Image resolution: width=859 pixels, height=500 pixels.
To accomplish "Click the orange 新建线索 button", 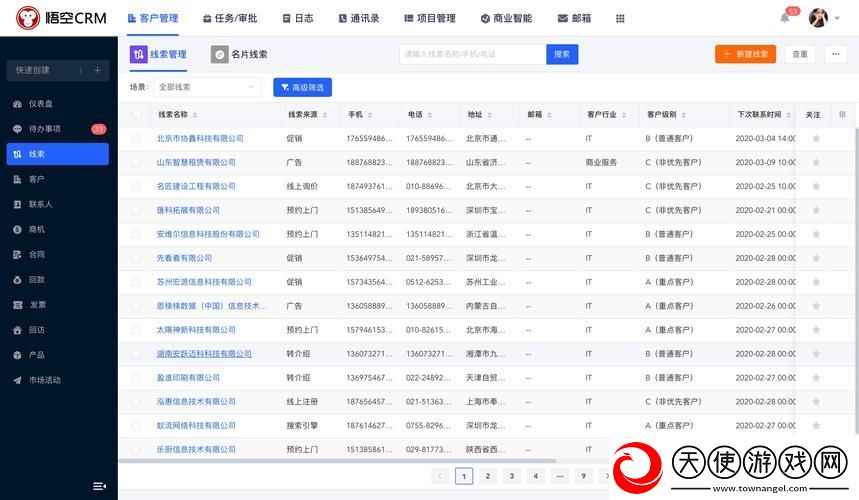I will [x=745, y=54].
